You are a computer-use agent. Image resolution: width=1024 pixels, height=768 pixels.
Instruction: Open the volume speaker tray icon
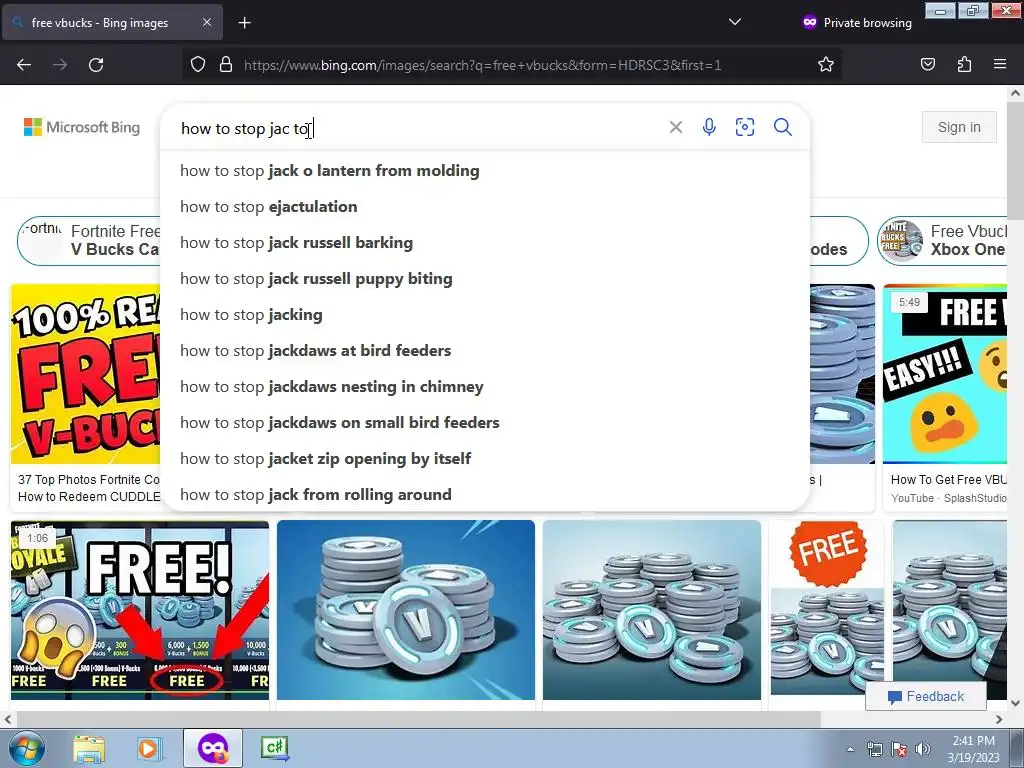(x=922, y=749)
